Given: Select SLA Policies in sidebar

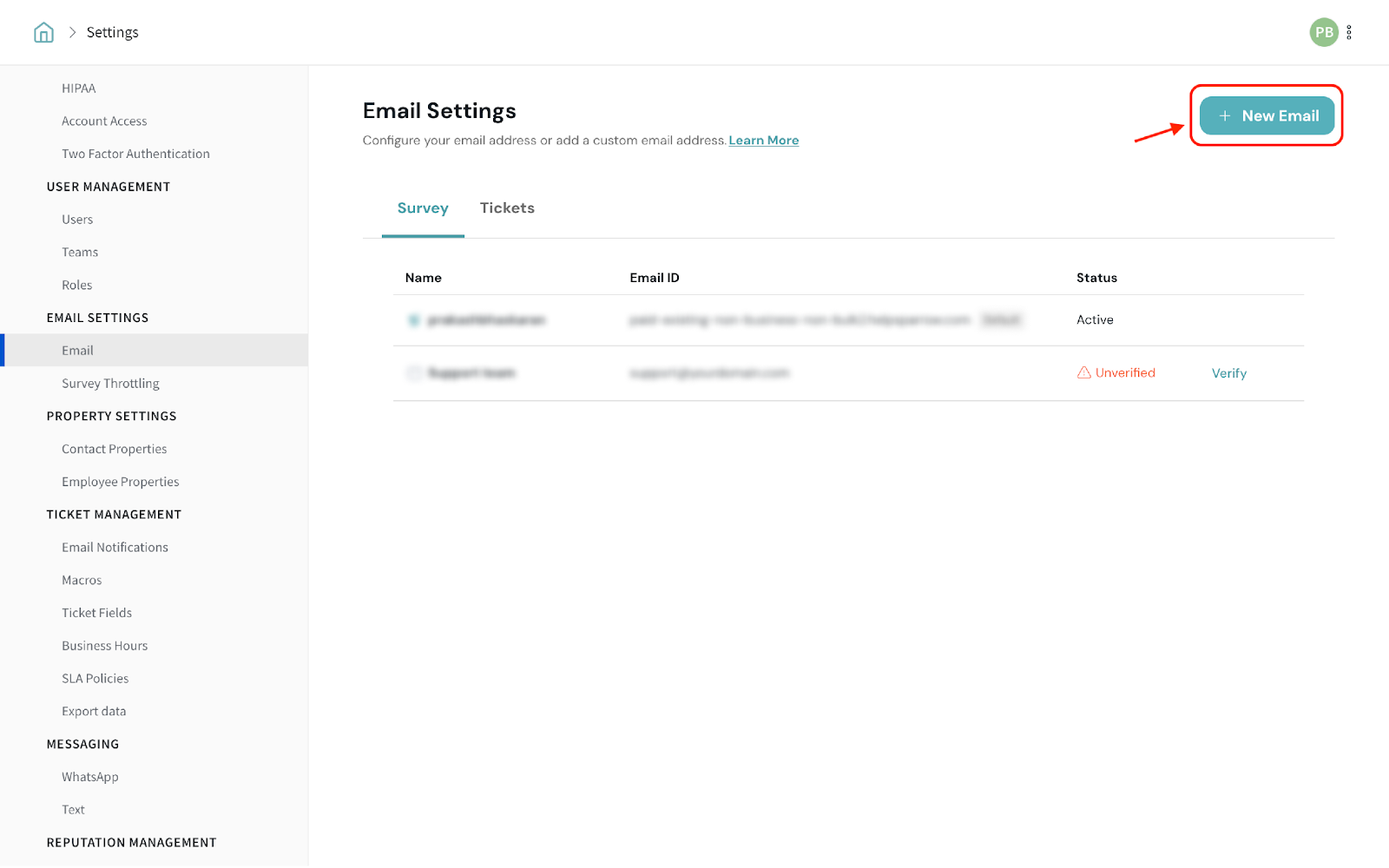Looking at the screenshot, I should 95,679.
